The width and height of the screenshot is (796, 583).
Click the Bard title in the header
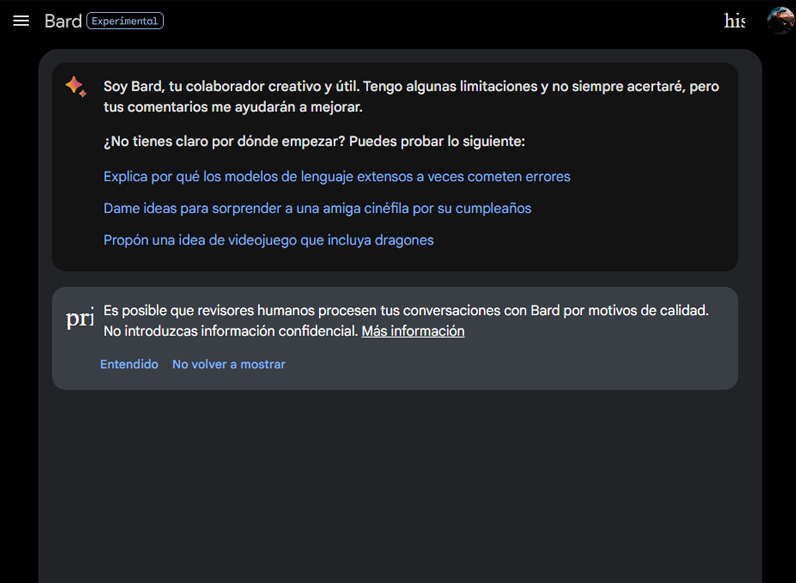point(63,21)
